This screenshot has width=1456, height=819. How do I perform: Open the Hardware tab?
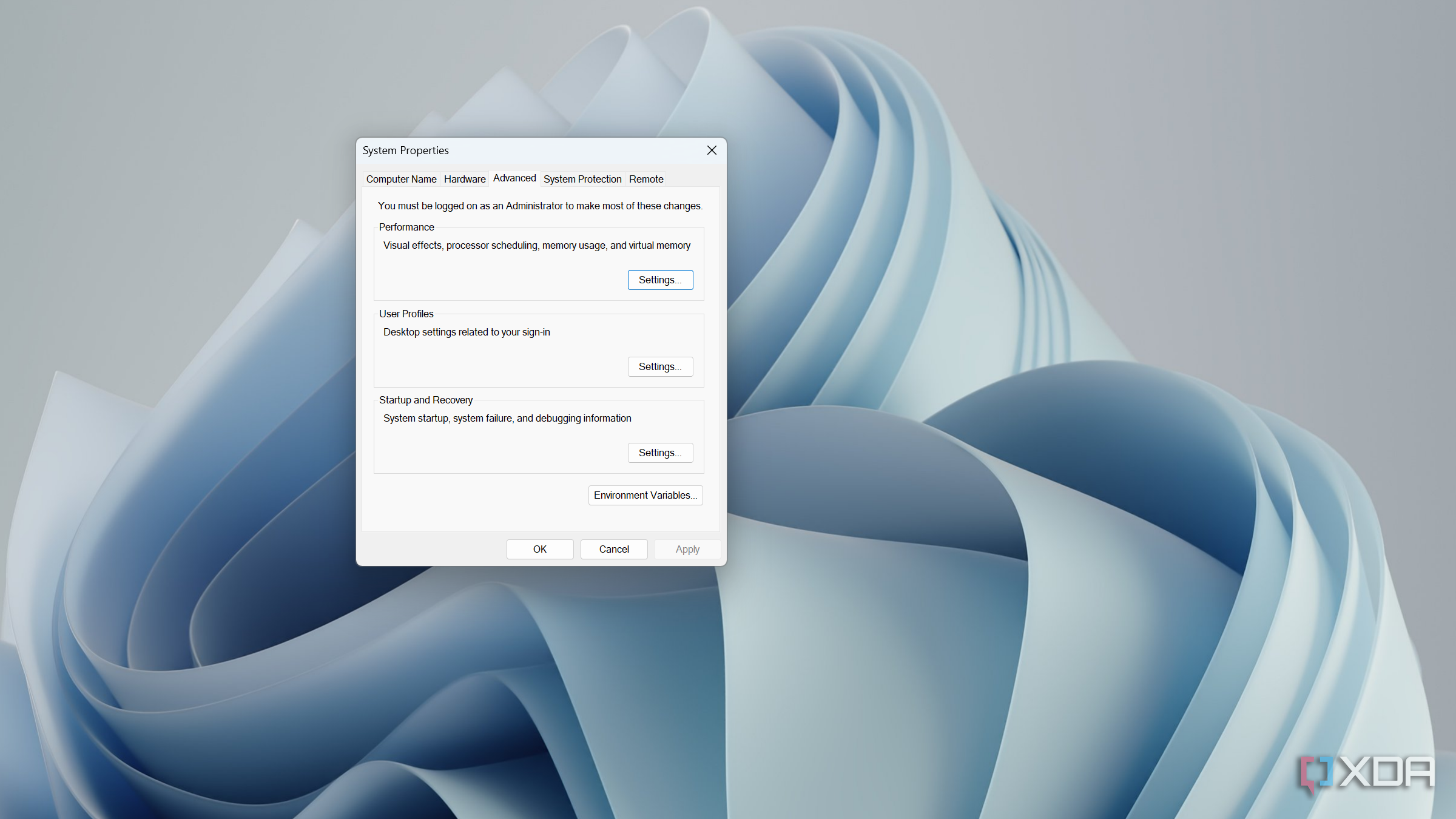point(465,179)
